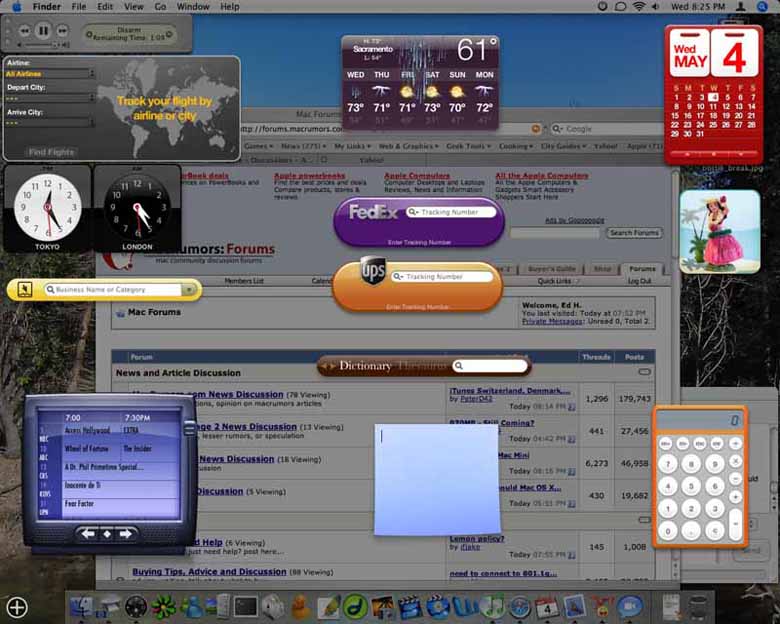Open the Go menu

(x=160, y=6)
